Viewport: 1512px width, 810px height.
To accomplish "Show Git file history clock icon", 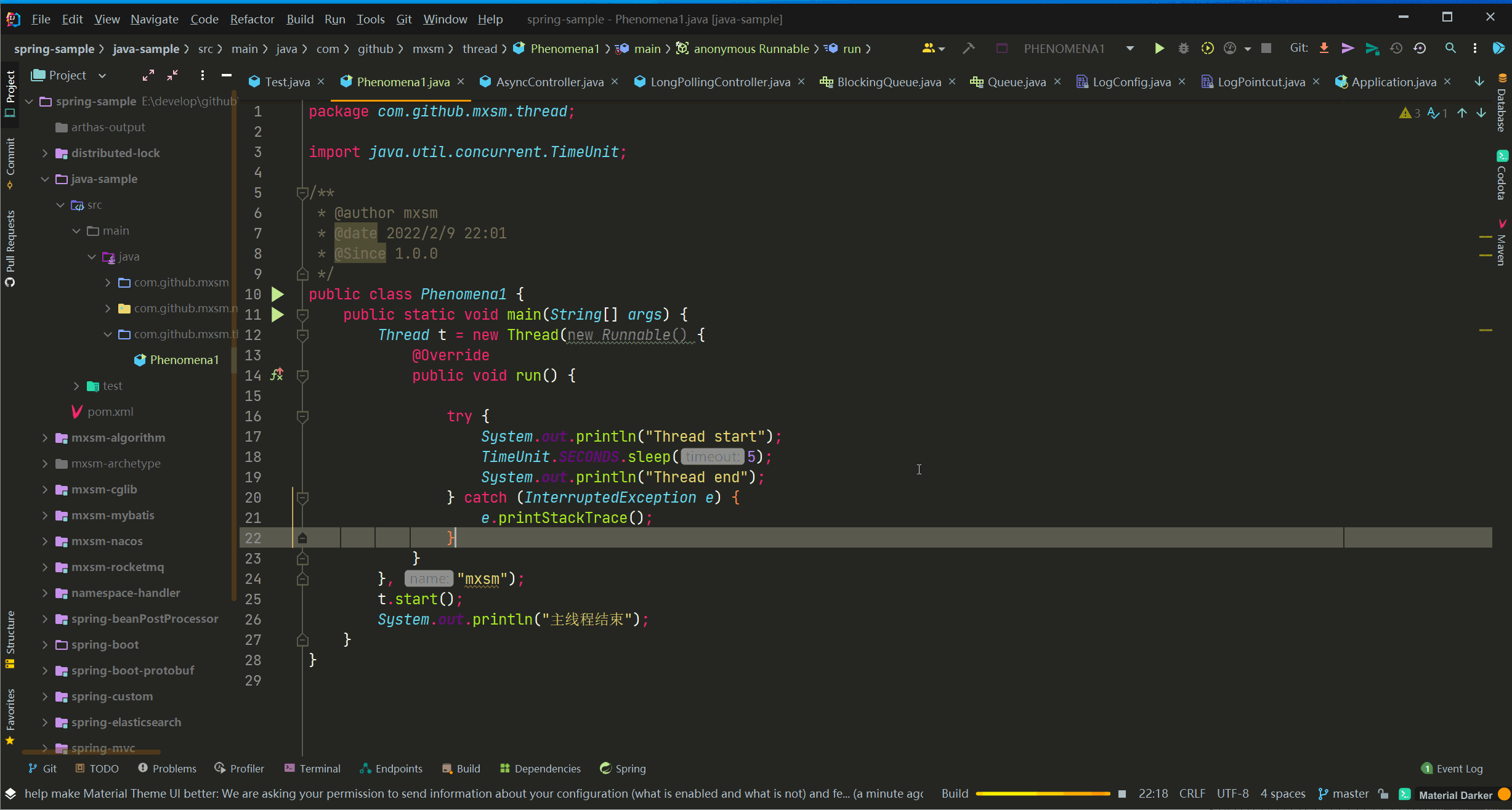I will coord(1396,49).
